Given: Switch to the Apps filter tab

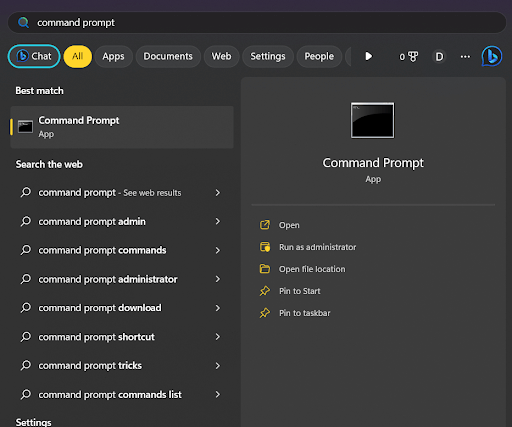Looking at the screenshot, I should click(113, 56).
